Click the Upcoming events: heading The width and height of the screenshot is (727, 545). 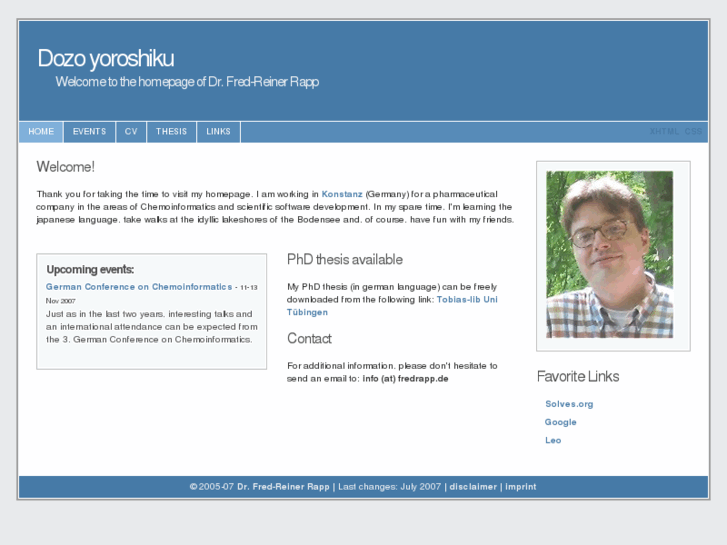[90, 269]
